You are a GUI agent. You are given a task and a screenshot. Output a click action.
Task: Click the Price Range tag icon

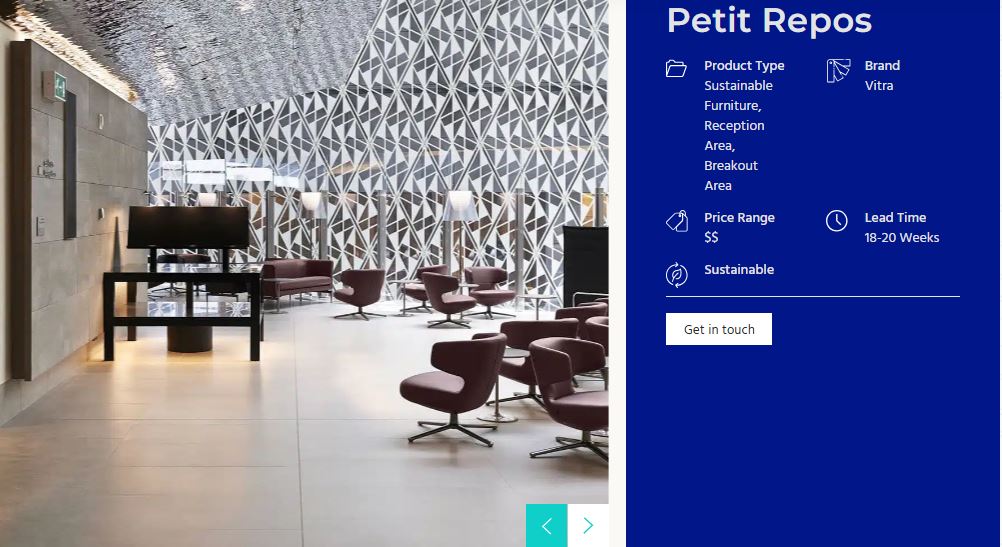point(677,221)
